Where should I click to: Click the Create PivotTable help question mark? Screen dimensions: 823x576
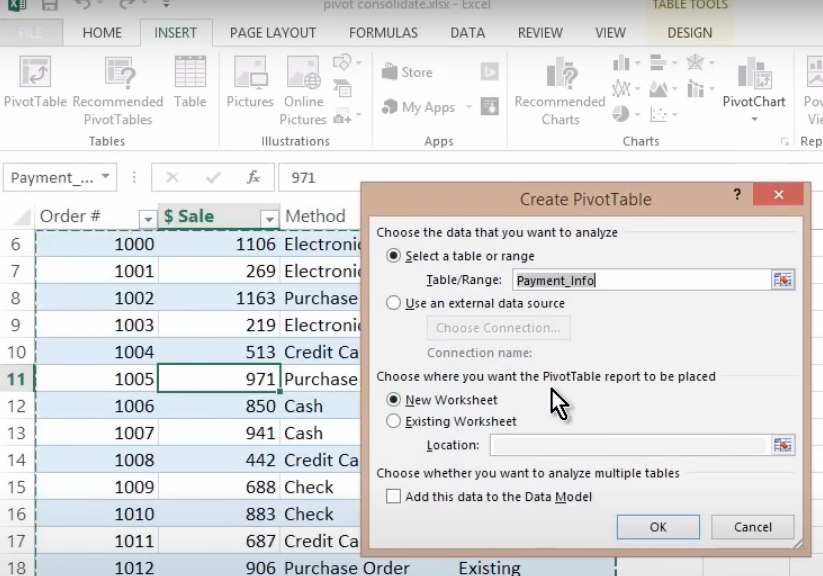click(737, 195)
